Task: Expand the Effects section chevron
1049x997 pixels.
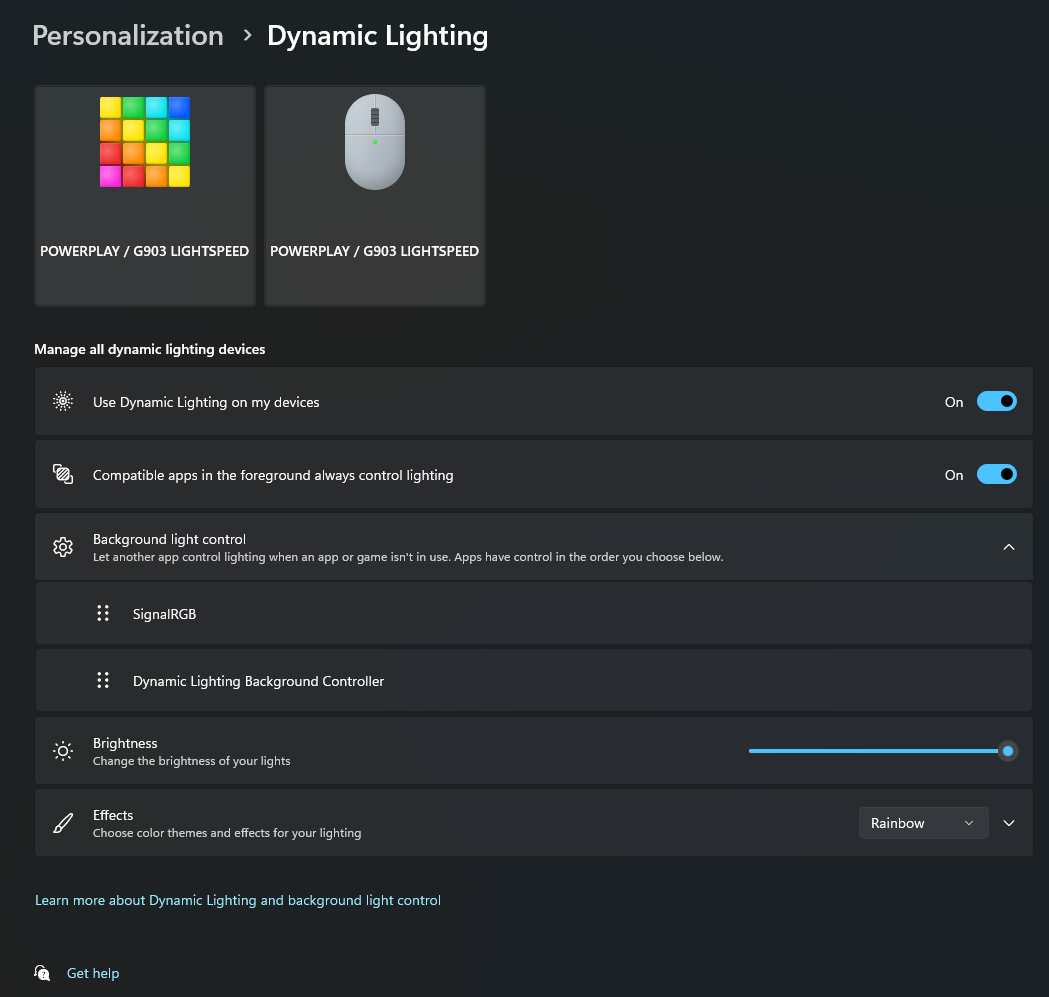Action: [x=1009, y=823]
